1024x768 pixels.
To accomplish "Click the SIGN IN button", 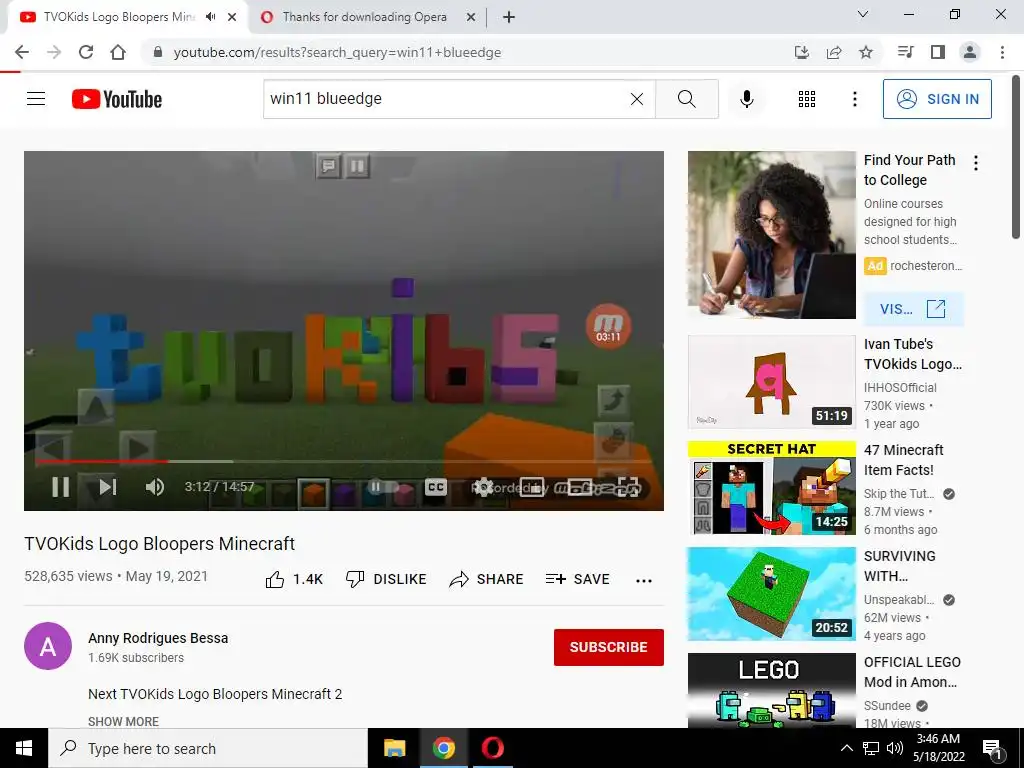I will click(937, 99).
